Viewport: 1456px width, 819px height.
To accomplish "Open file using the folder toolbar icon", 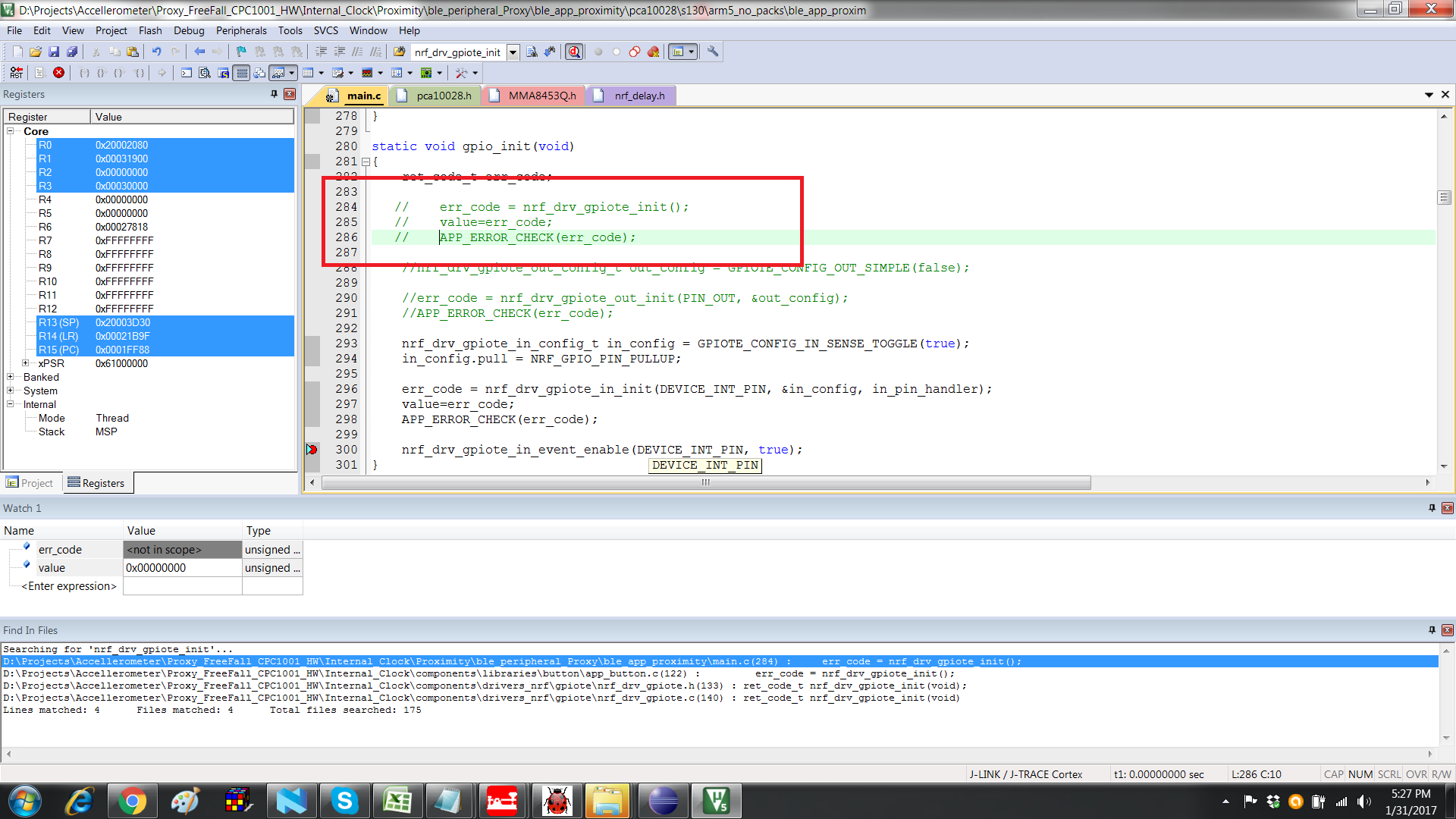I will (x=36, y=52).
